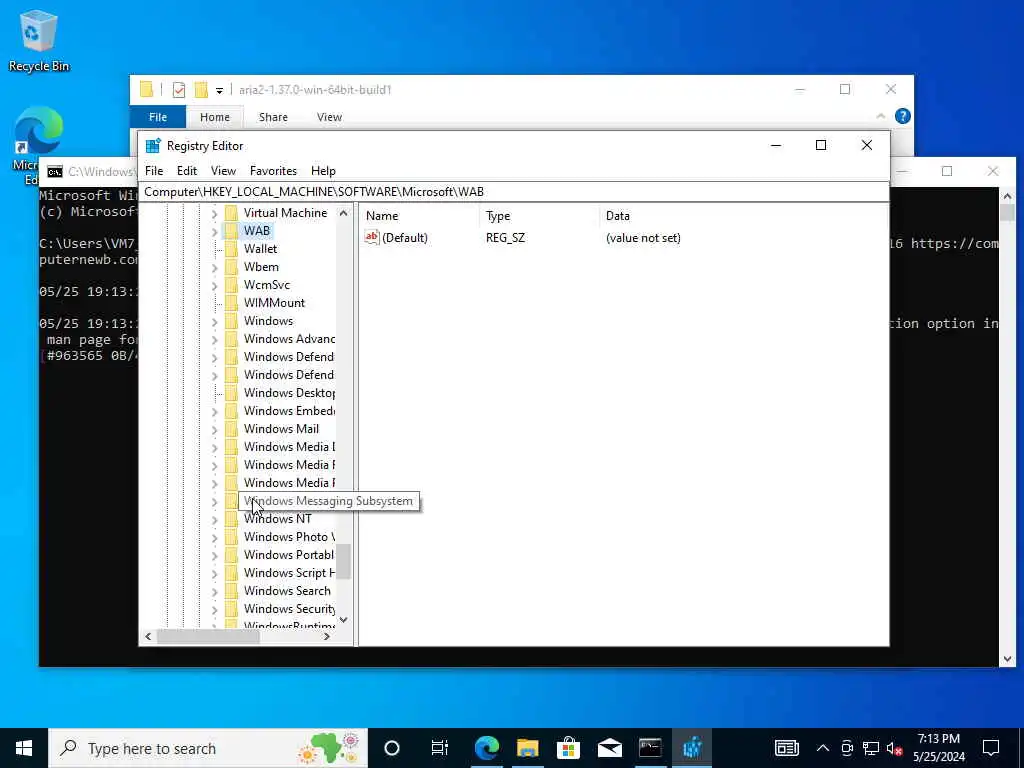Open Explorer quick access toolbar dropdown arrow
Image resolution: width=1024 pixels, height=768 pixels.
(219, 90)
